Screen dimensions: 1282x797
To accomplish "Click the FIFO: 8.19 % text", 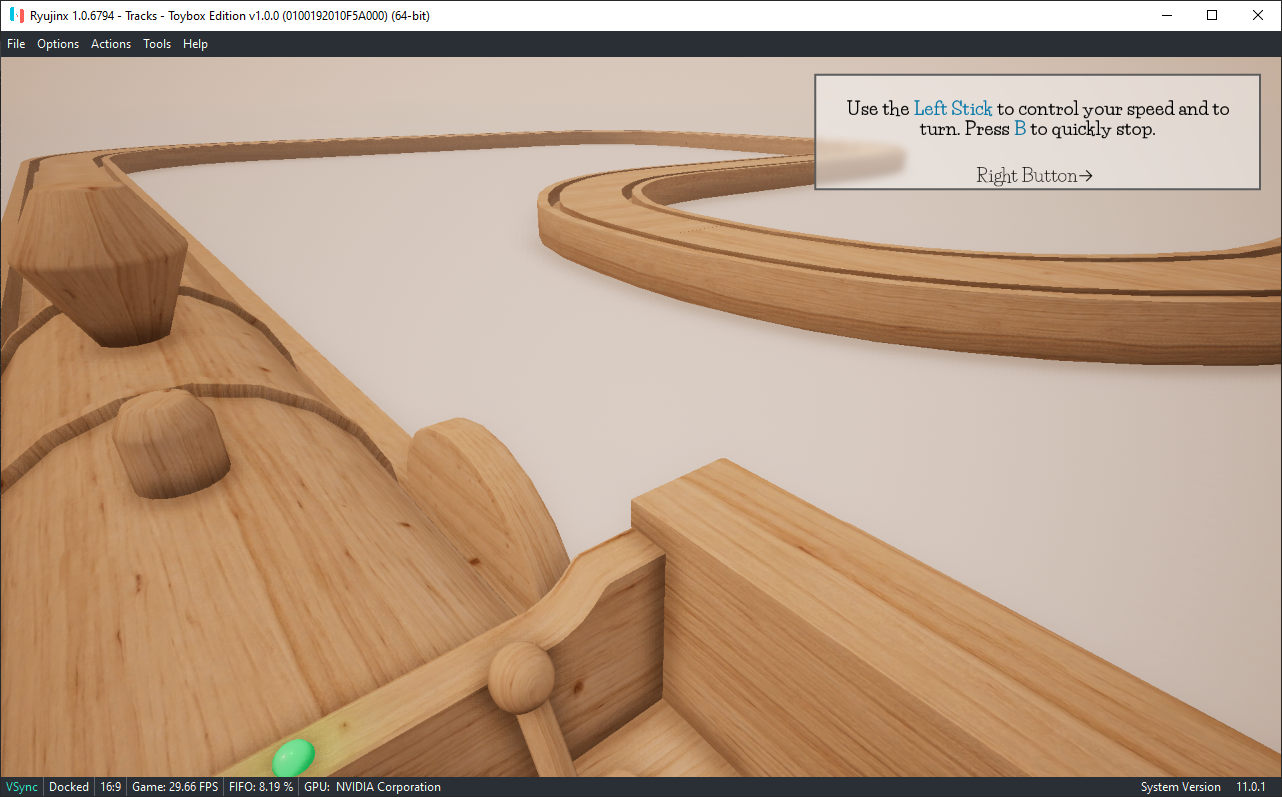I will coord(261,787).
